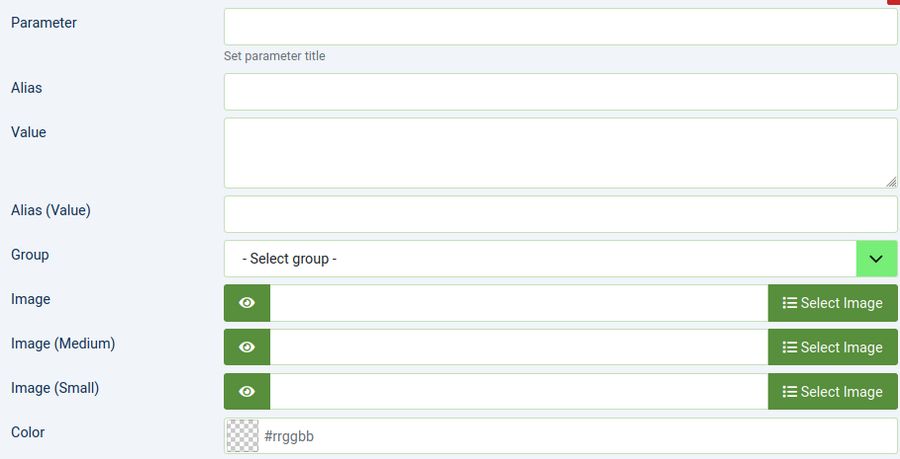Click into the Parameter title input
The image size is (900, 459).
tap(560, 27)
